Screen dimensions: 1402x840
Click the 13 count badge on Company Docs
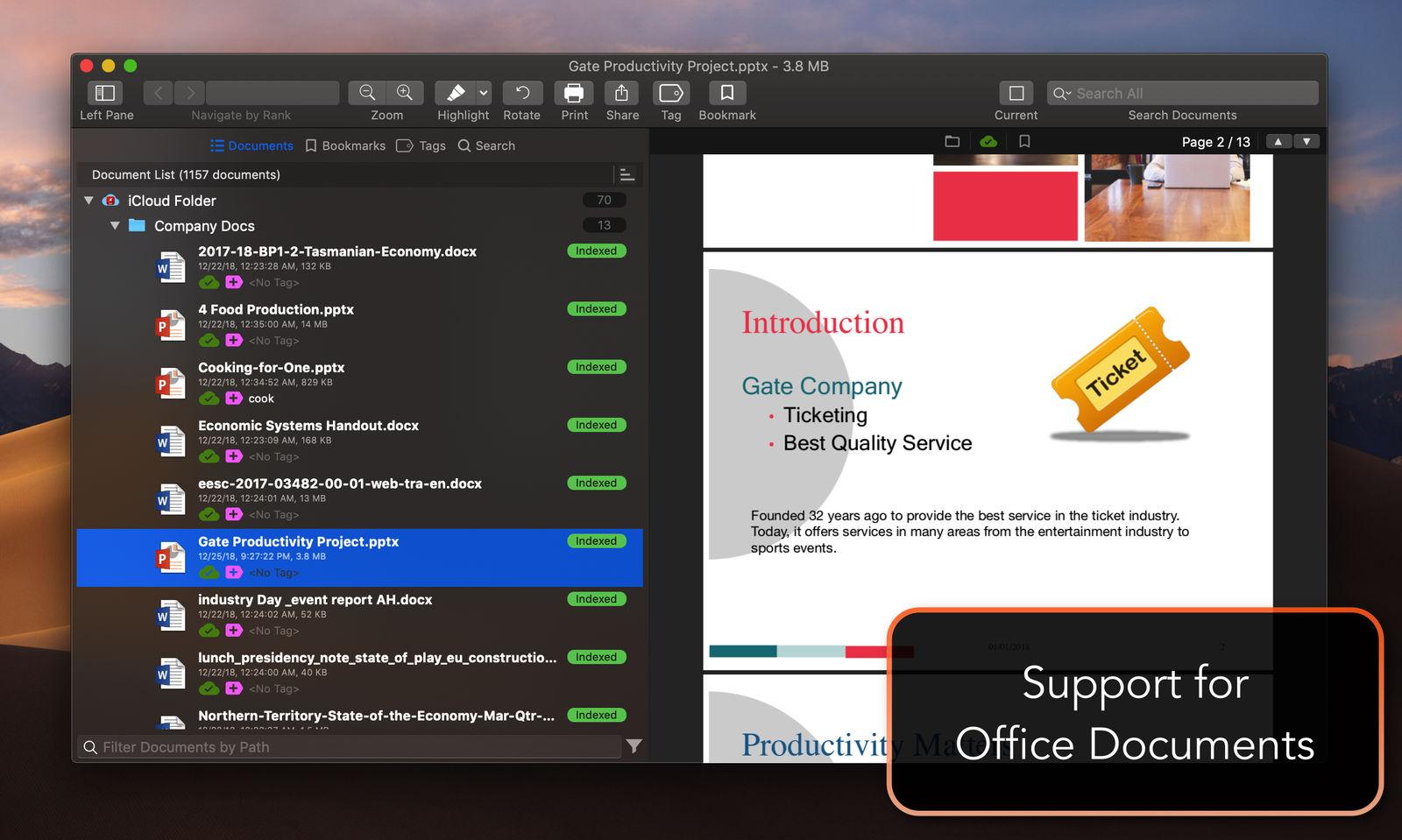604,225
